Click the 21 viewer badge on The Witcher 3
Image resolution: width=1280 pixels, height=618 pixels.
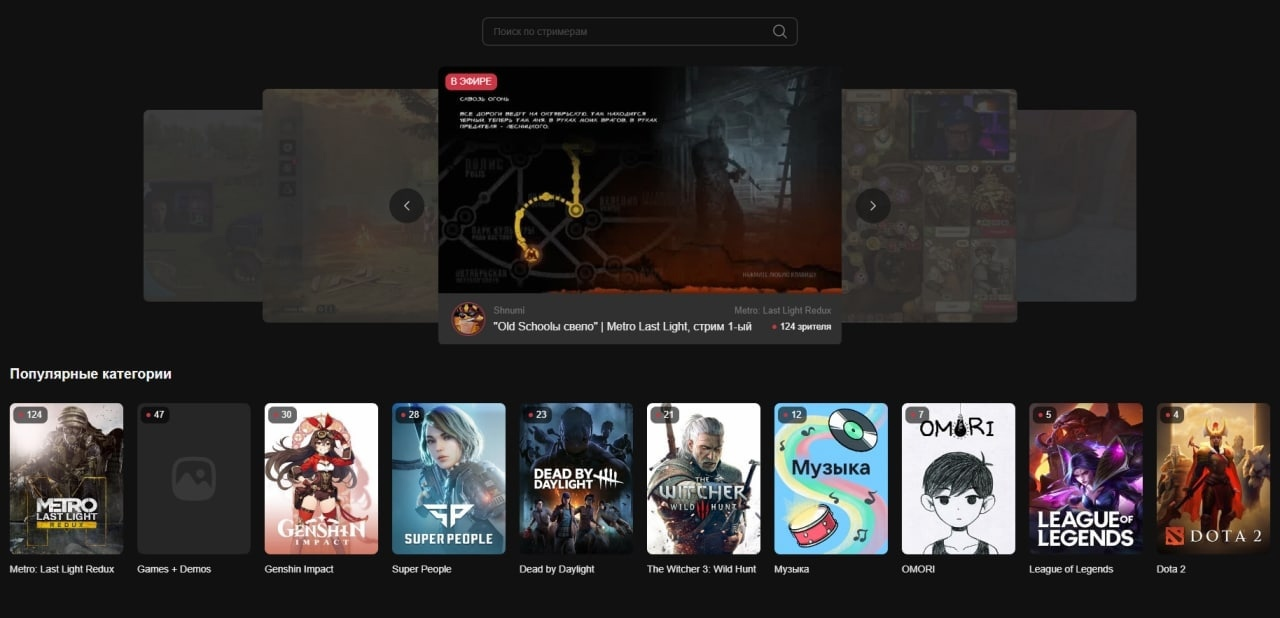[665, 415]
